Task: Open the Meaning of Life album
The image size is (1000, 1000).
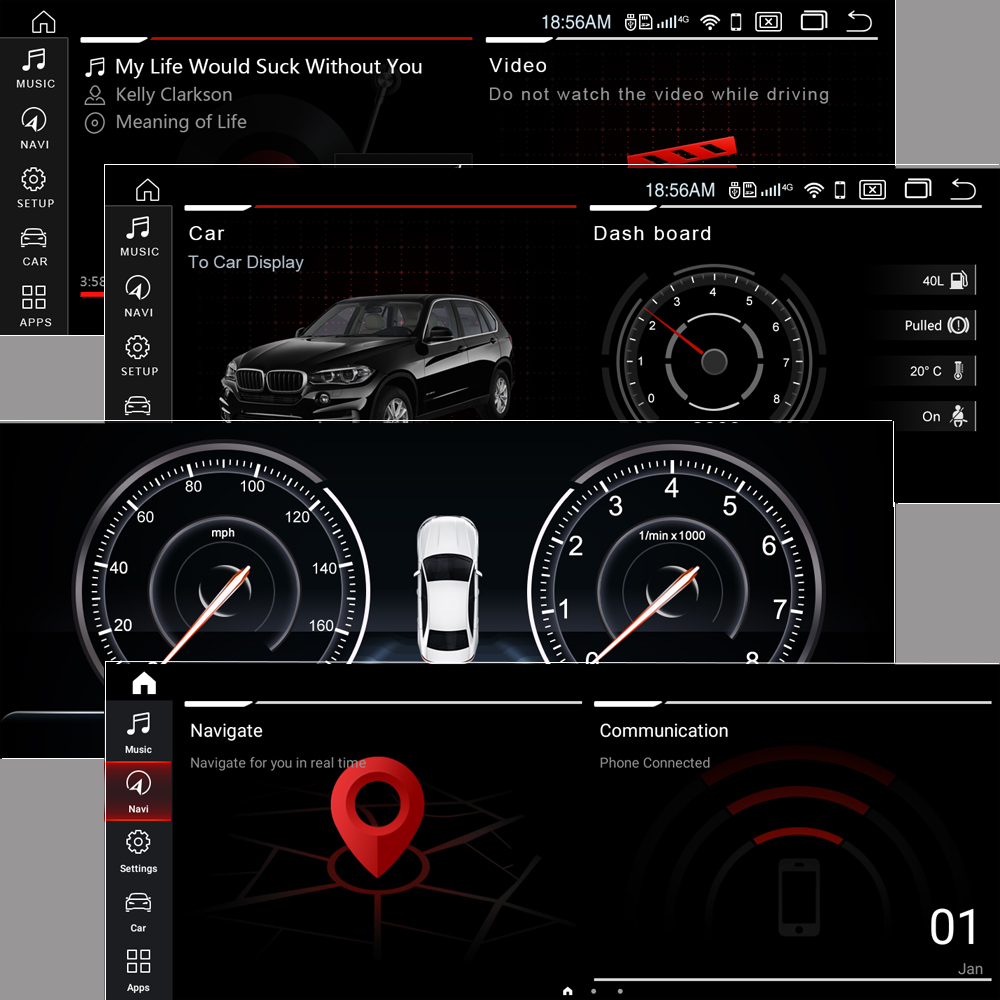Action: 180,122
